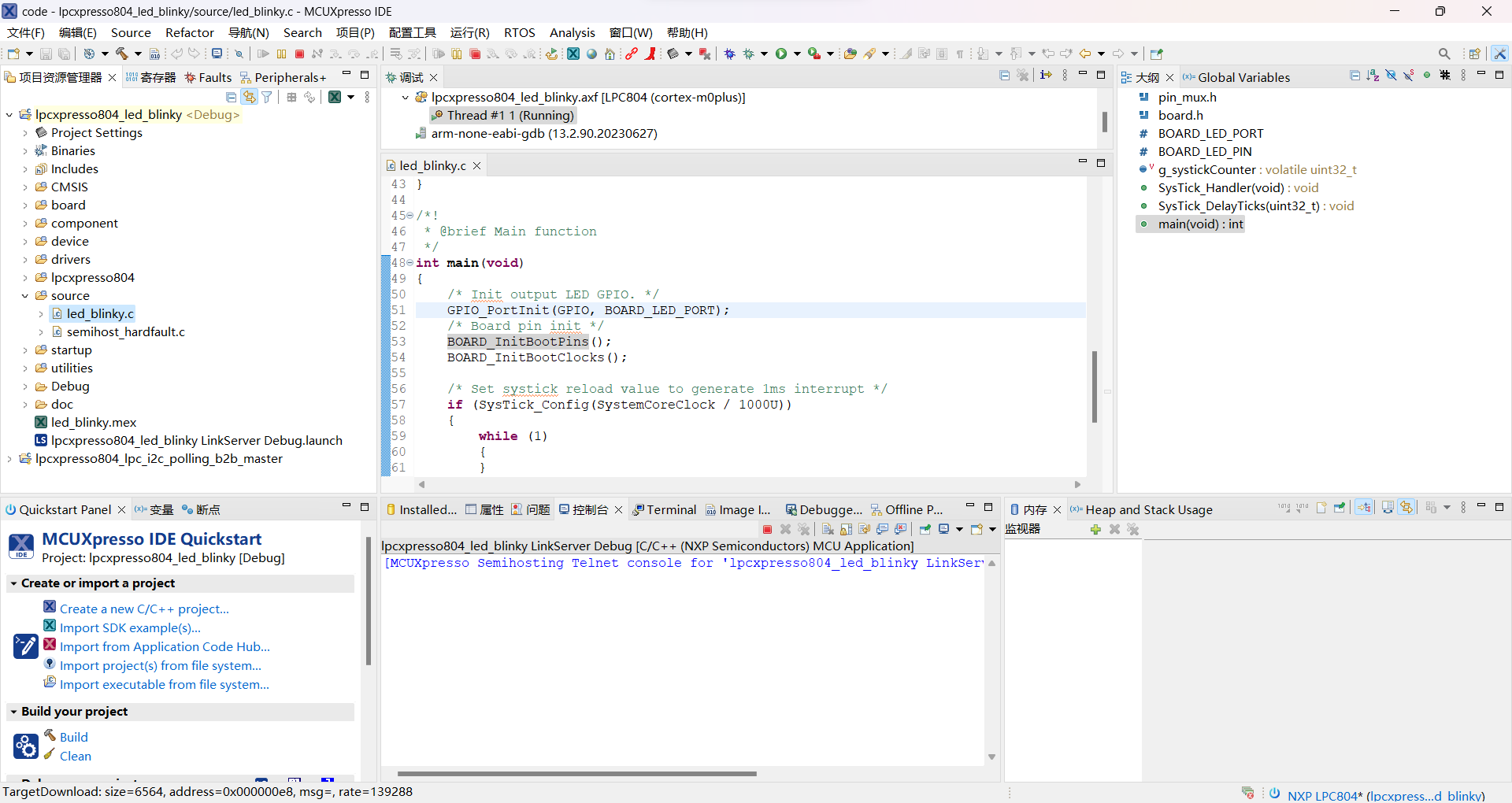This screenshot has width=1512, height=803.
Task: Click the Display Selected Console icon
Action: point(944,529)
